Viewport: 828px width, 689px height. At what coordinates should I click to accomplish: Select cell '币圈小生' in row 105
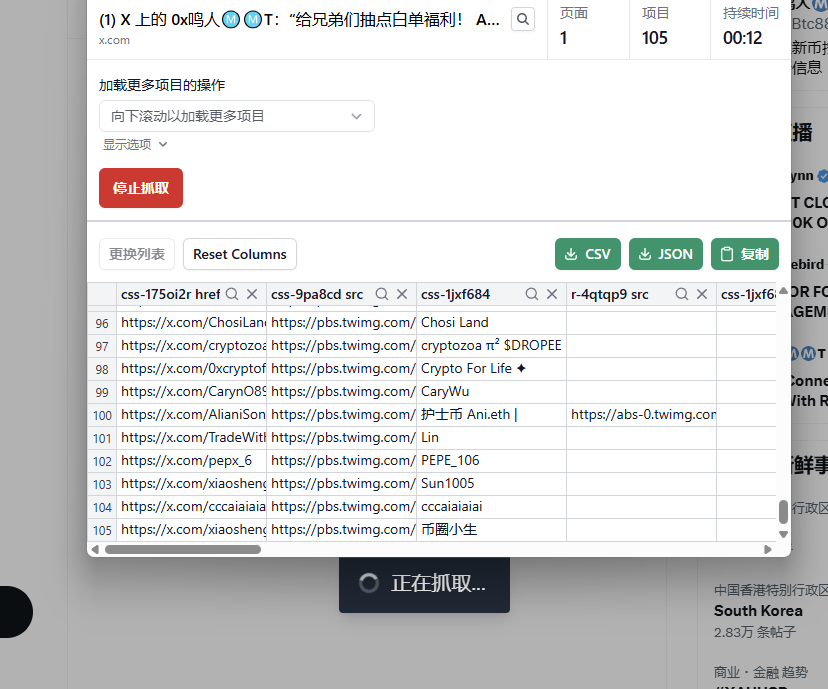492,530
